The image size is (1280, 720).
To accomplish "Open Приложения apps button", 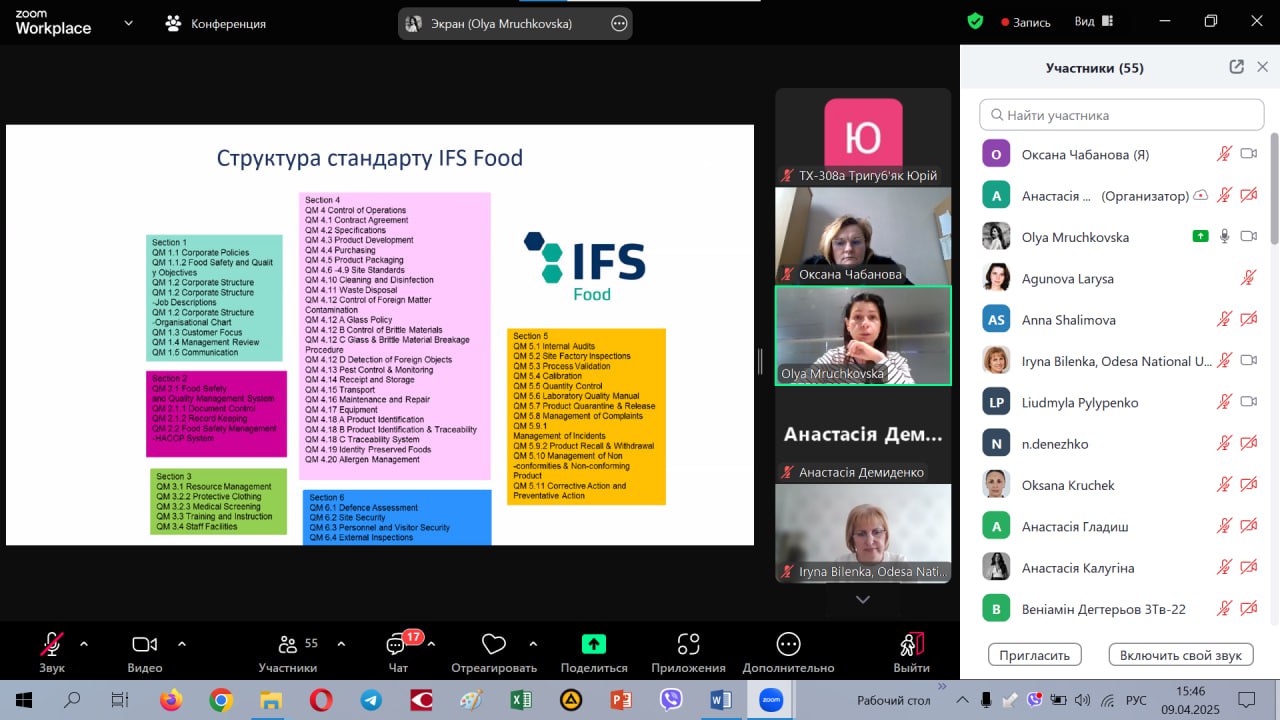I will [688, 652].
